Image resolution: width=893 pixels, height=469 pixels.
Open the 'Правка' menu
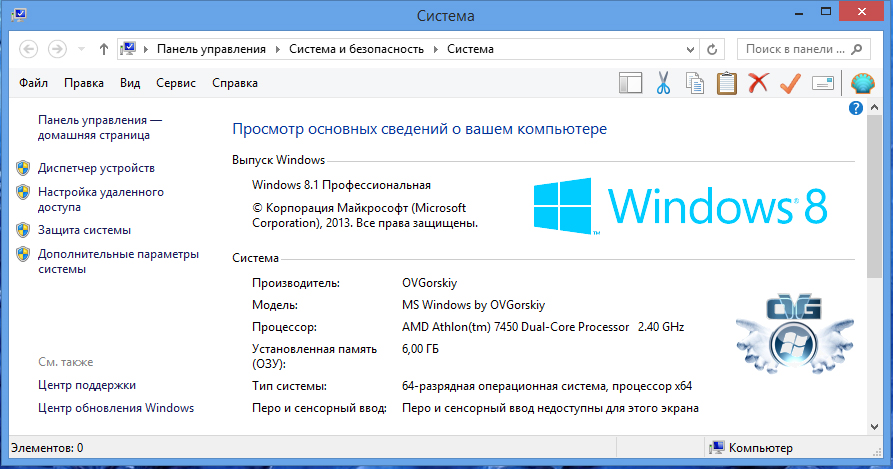84,83
